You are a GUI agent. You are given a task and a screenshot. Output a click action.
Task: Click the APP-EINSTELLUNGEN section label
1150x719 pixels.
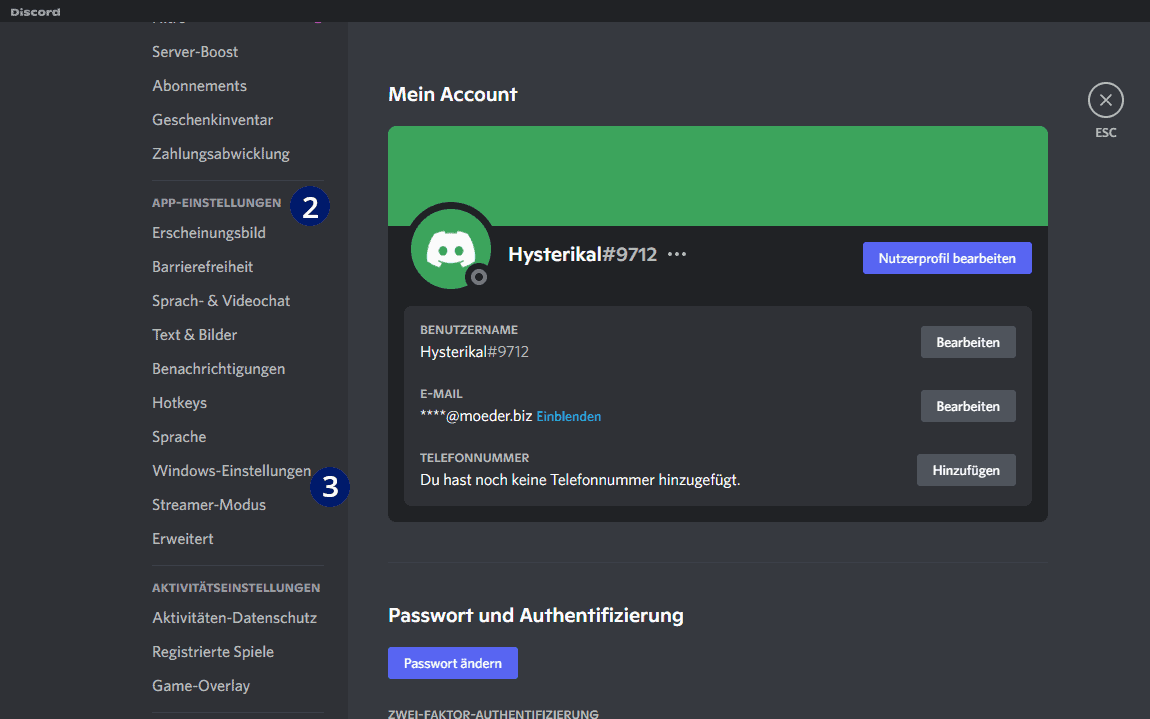[216, 202]
